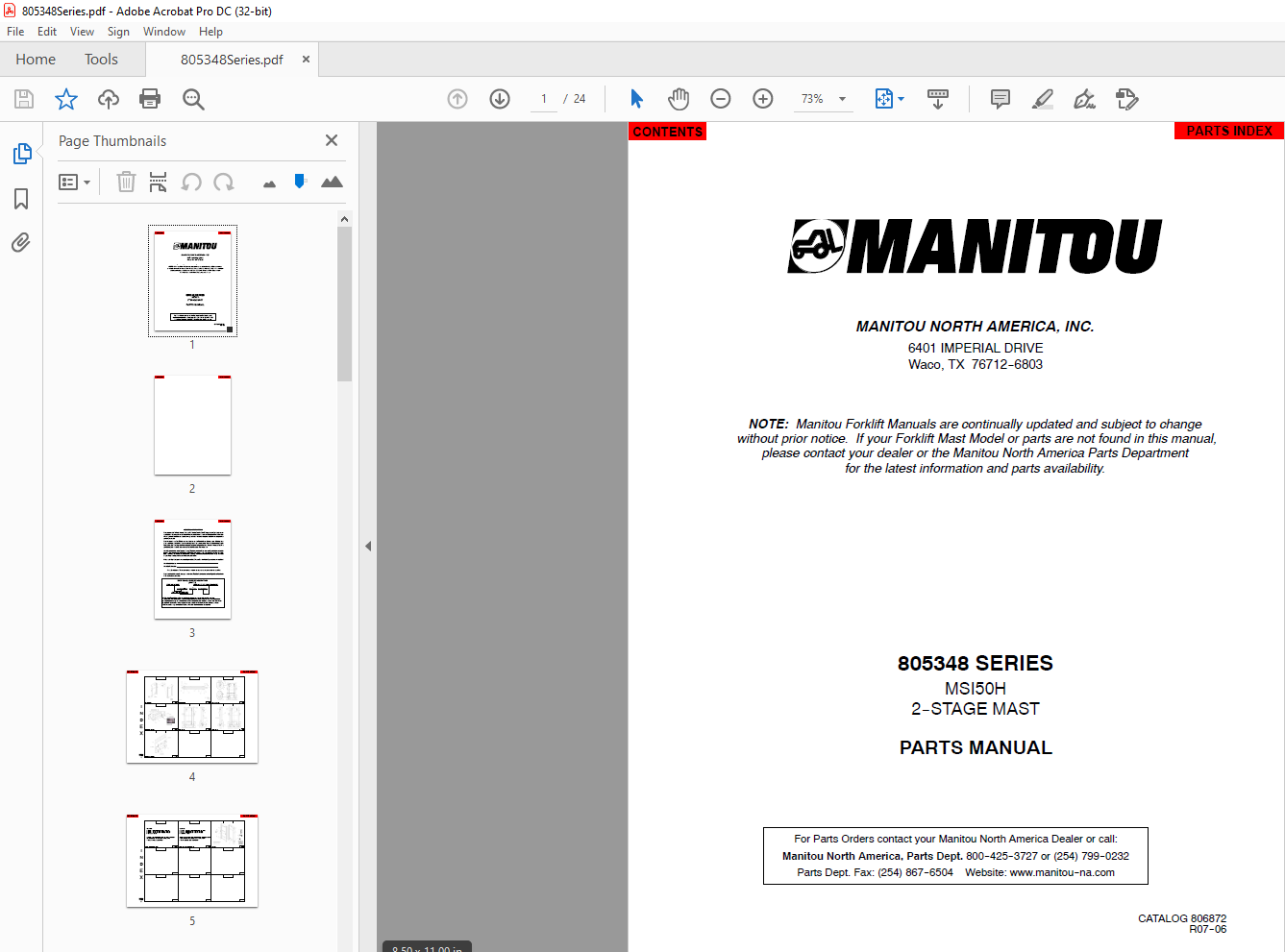The image size is (1285, 952).
Task: Rotate page counterclockwise
Action: click(x=191, y=182)
